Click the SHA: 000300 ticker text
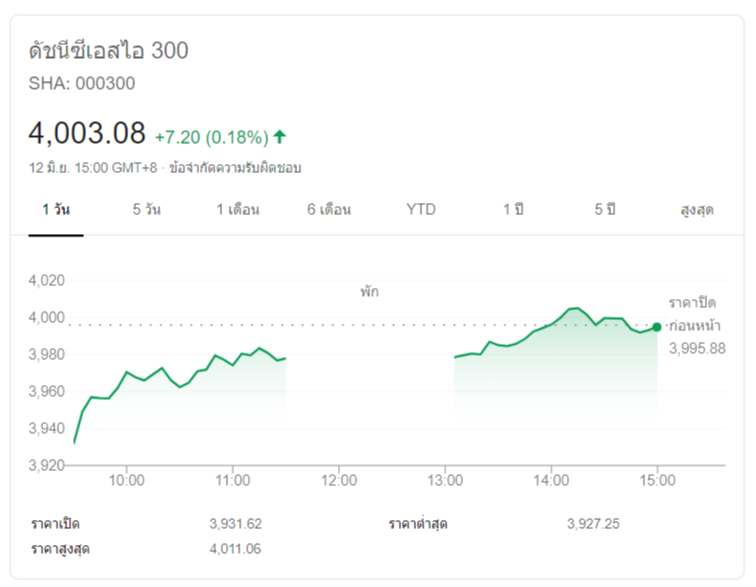Viewport: 756px width, 587px height. point(82,84)
